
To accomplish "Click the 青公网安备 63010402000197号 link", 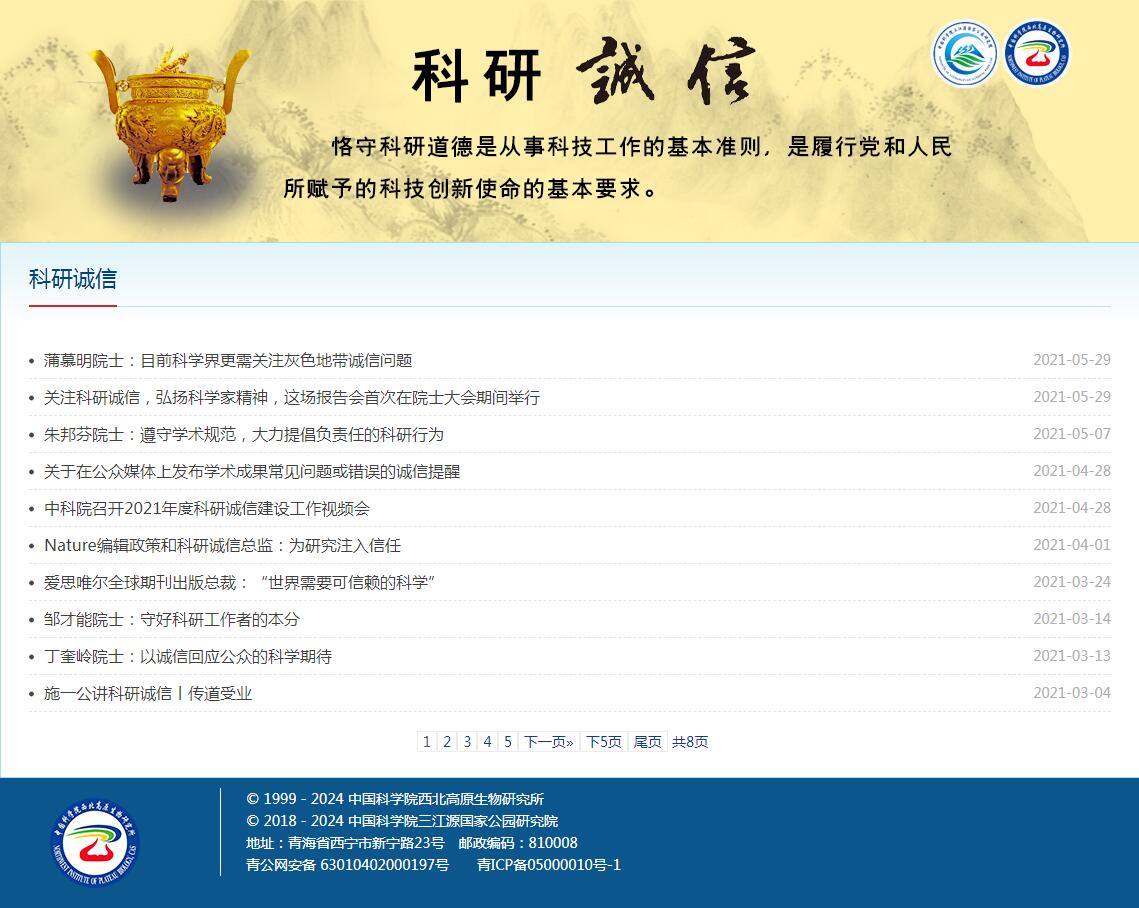I will [347, 864].
